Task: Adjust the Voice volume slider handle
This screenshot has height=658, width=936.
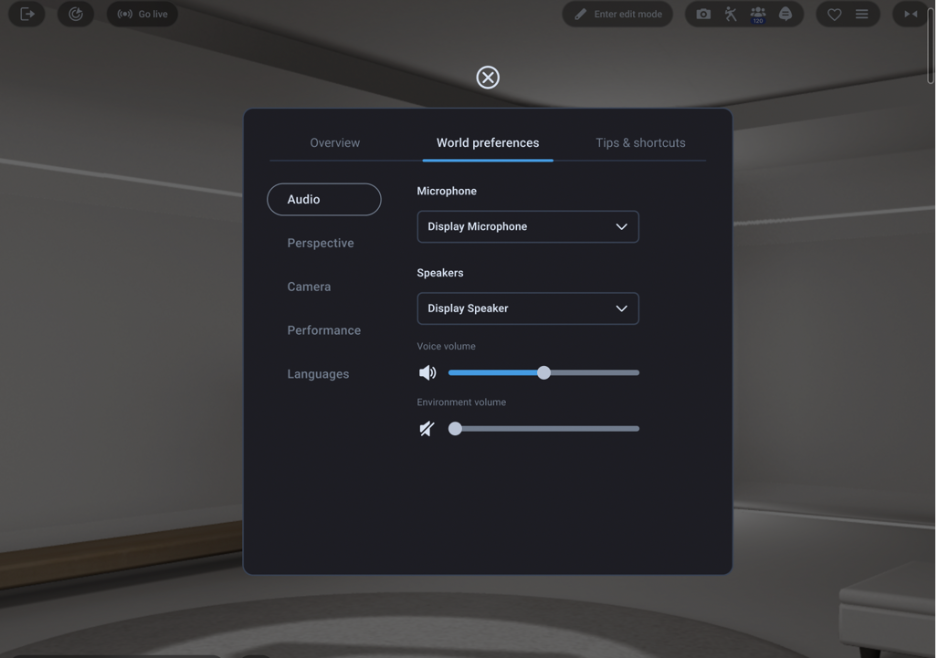Action: point(543,372)
